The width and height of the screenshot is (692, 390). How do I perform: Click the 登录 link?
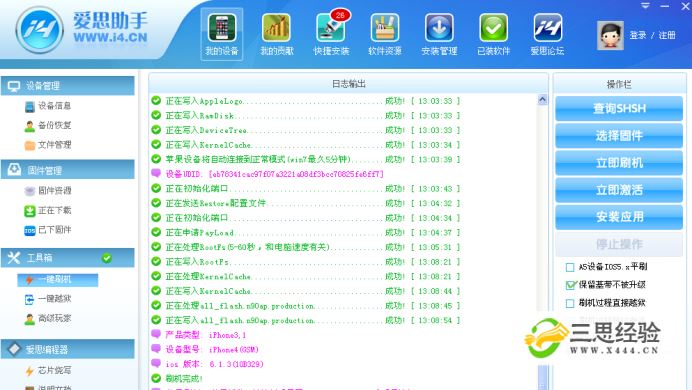point(638,35)
